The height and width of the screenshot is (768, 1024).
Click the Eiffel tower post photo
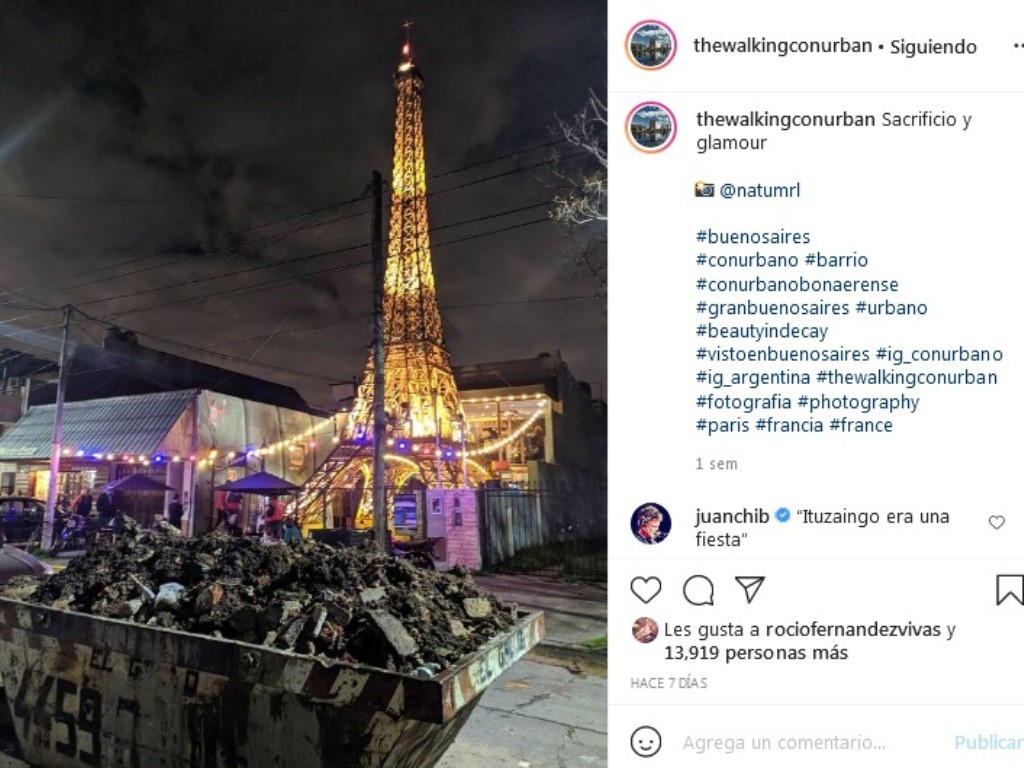point(303,384)
